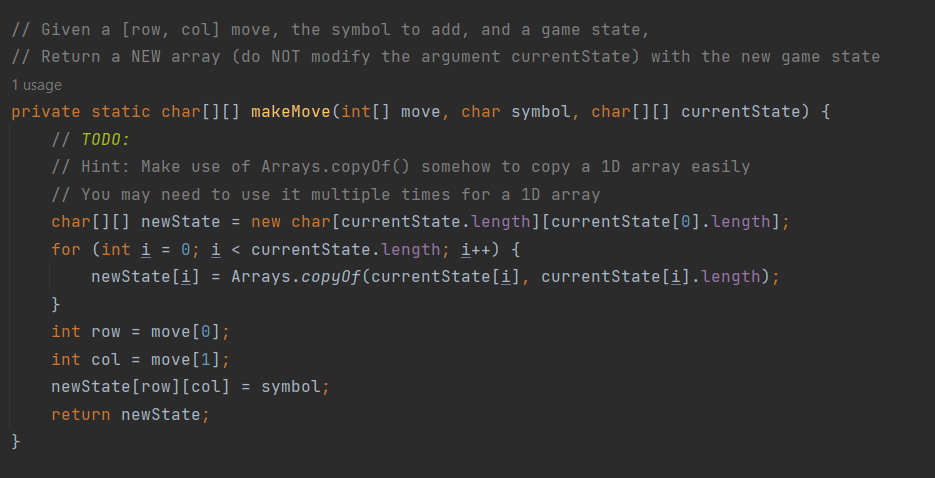Viewport: 935px width, 478px height.
Task: Click the '1 usage' inlay hint
Action: tap(36, 85)
